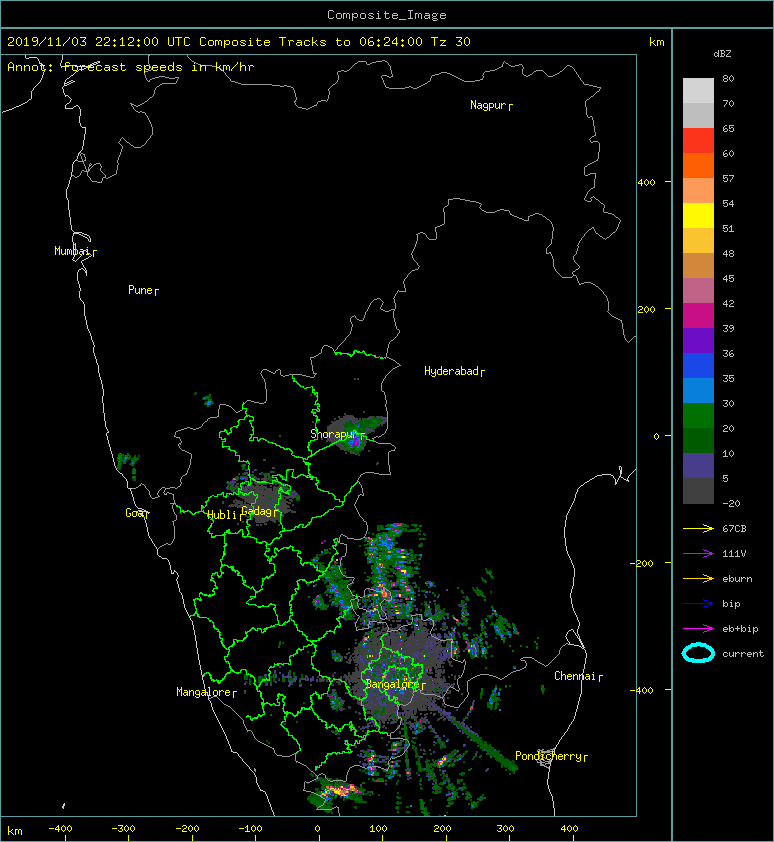The width and height of the screenshot is (774, 842).
Task: Click the Mumbai city label
Action: point(72,251)
